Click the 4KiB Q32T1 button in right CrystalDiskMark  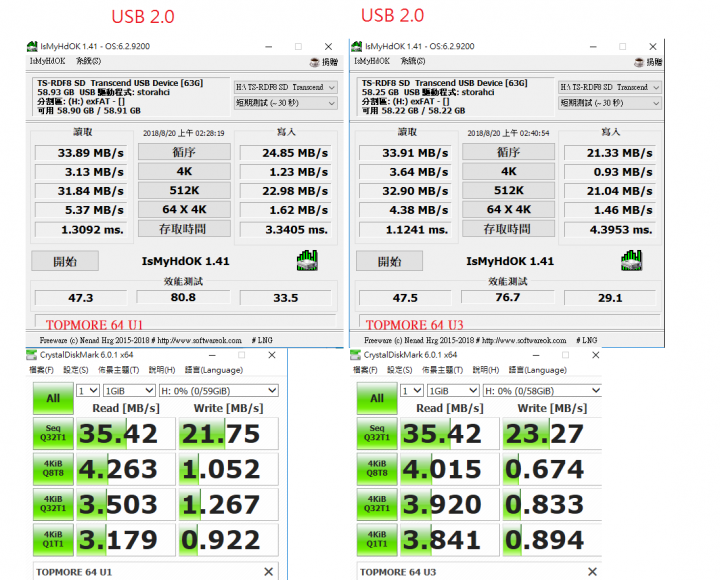click(377, 504)
